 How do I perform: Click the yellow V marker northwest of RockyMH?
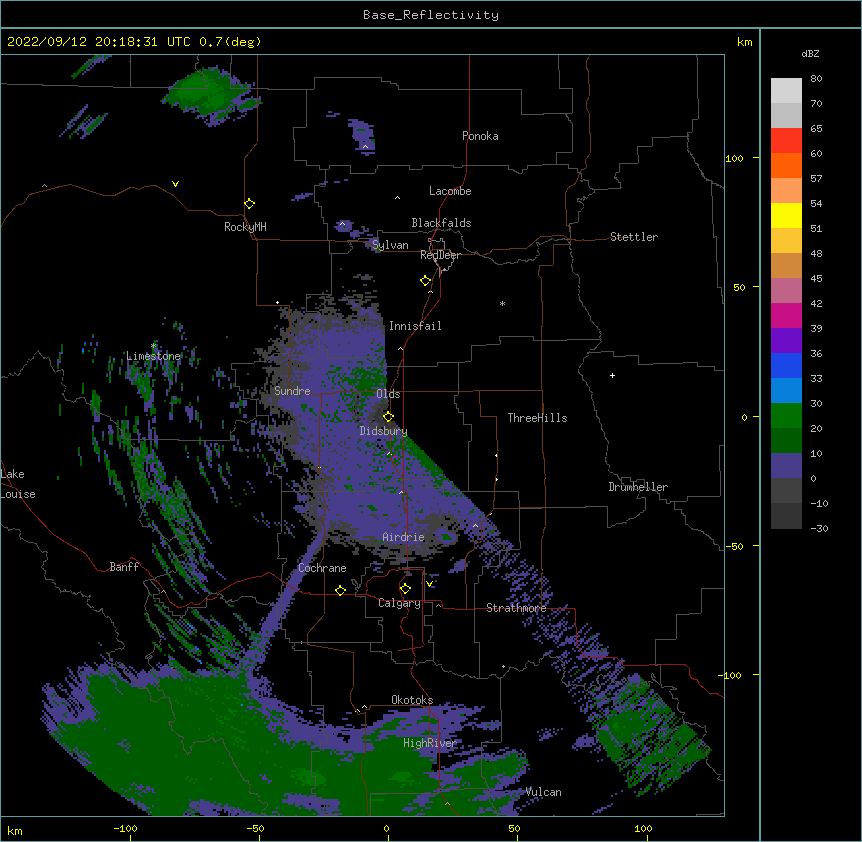click(175, 184)
